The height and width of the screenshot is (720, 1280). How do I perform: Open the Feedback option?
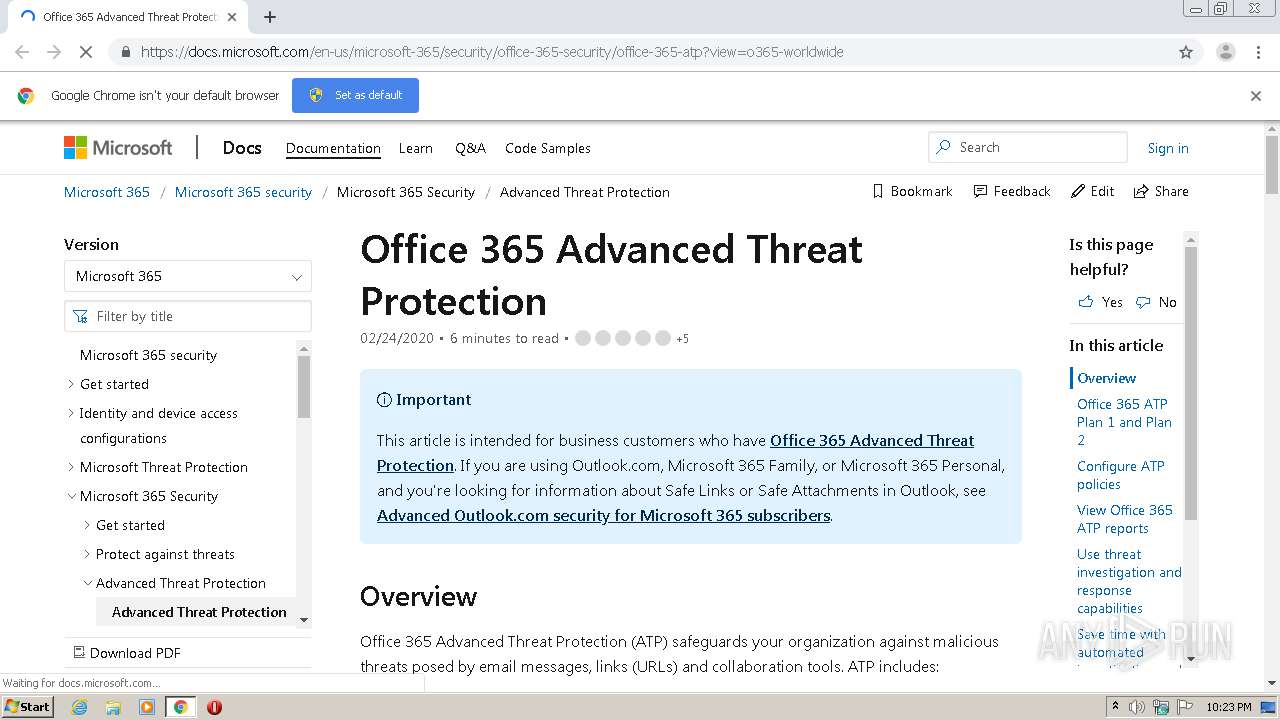[1012, 191]
